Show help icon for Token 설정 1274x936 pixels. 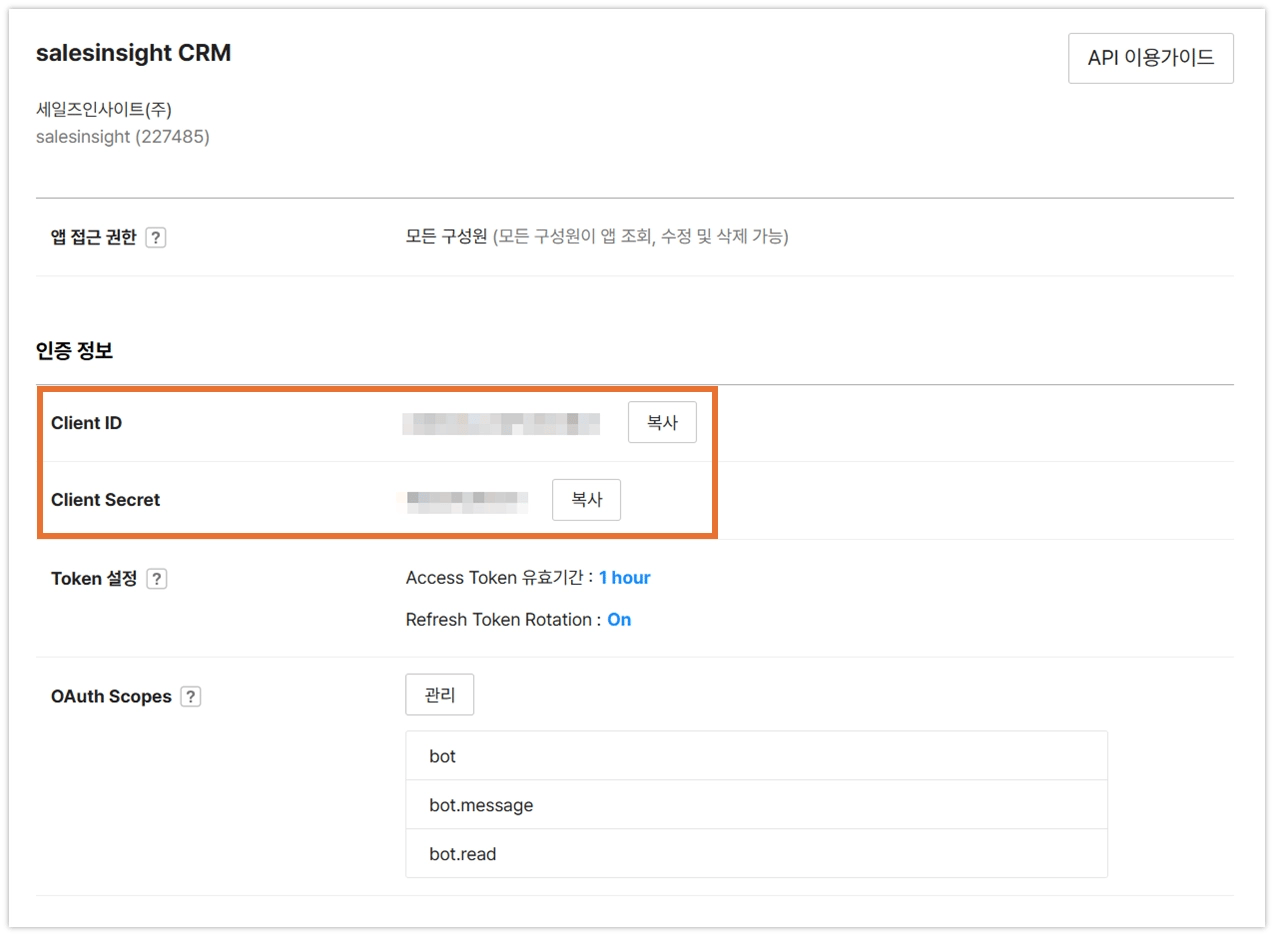click(156, 579)
